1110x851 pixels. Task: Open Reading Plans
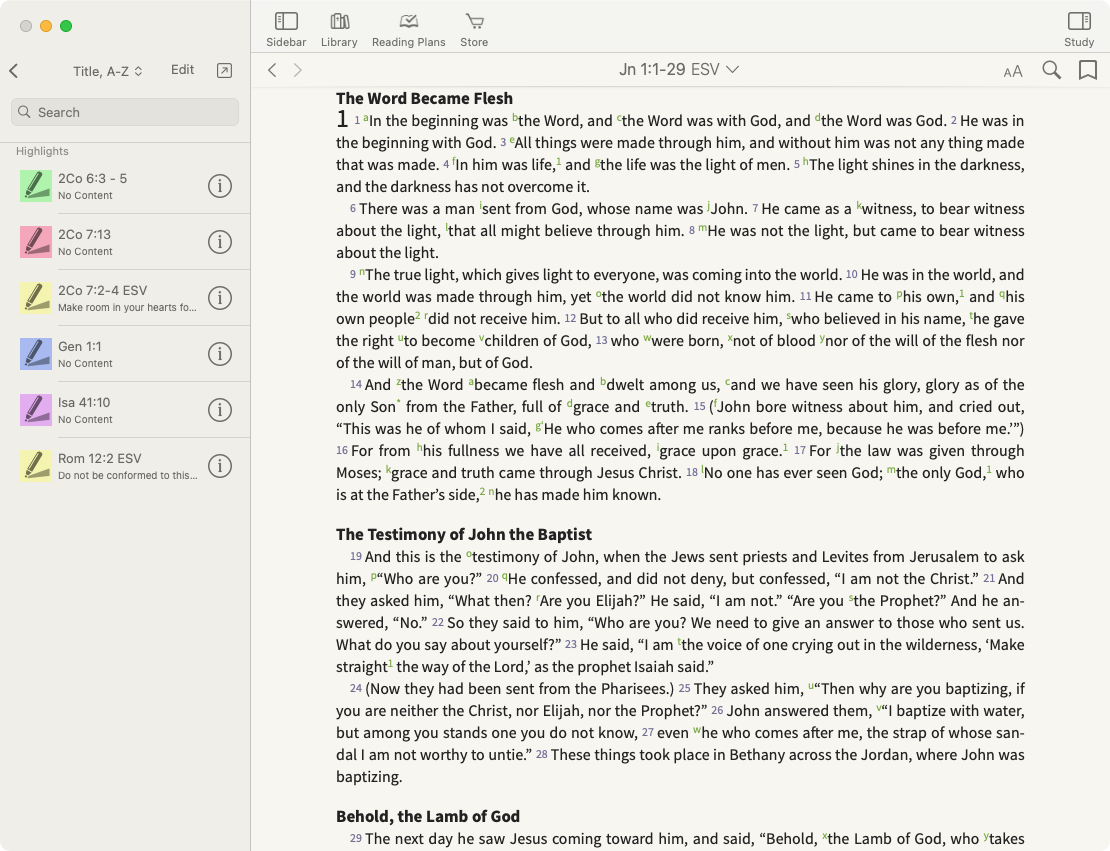click(408, 29)
